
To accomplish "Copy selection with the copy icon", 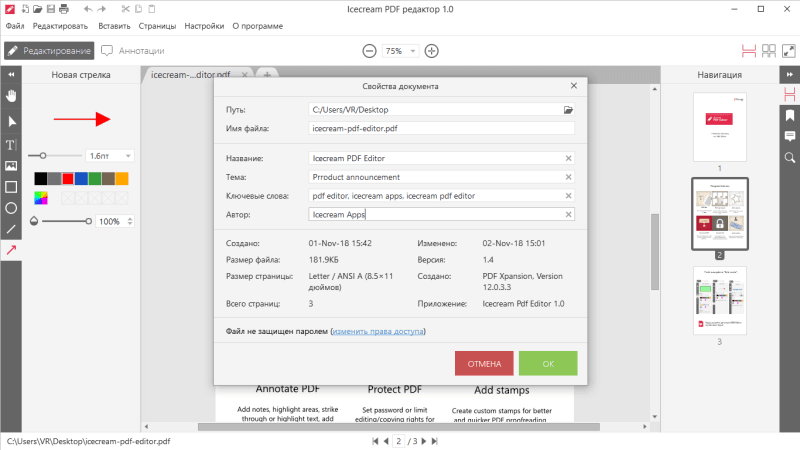I will pos(139,9).
